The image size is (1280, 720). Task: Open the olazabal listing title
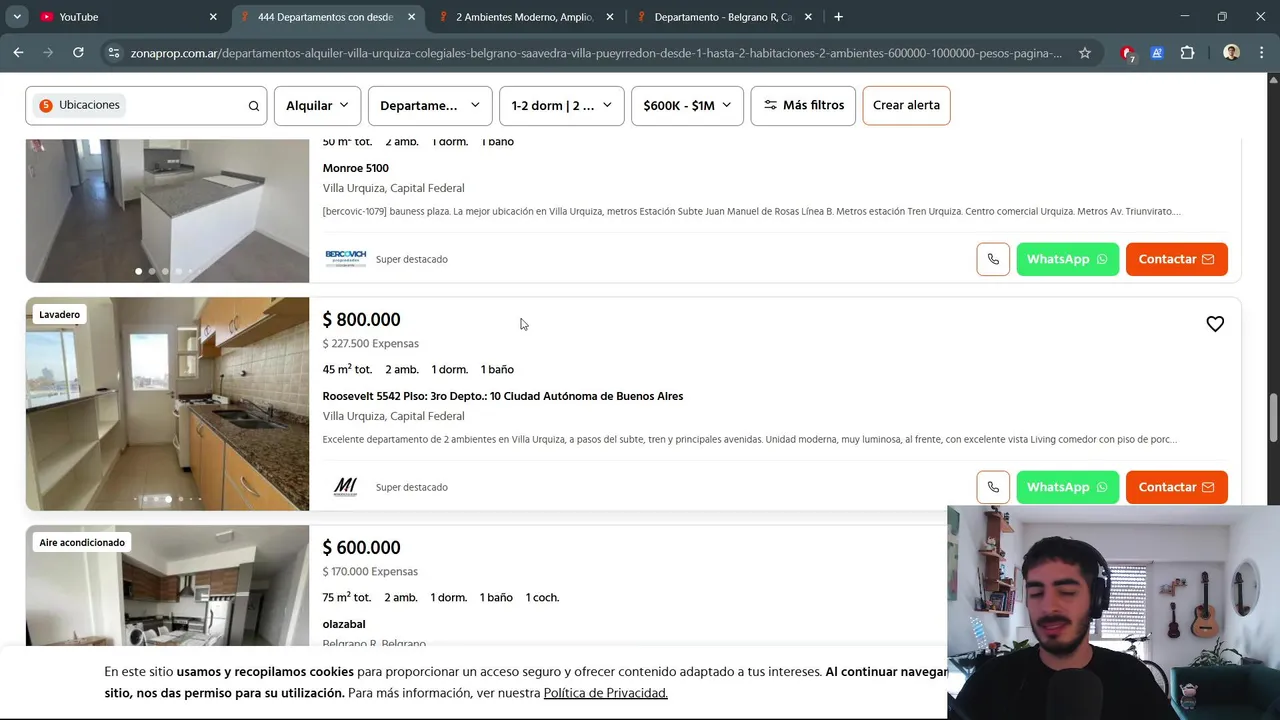pos(344,624)
